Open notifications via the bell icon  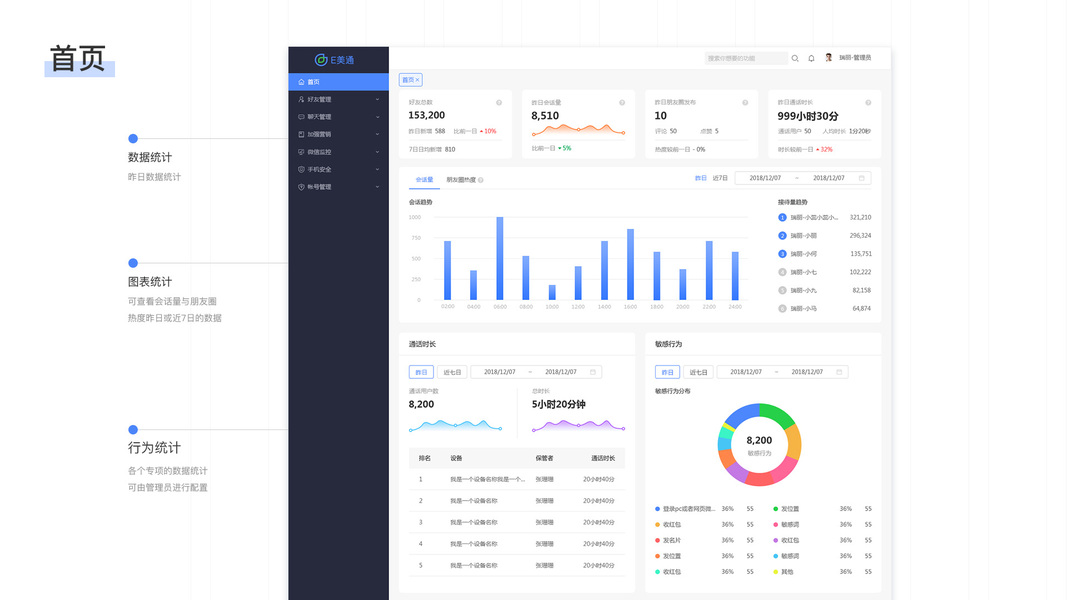[x=811, y=59]
